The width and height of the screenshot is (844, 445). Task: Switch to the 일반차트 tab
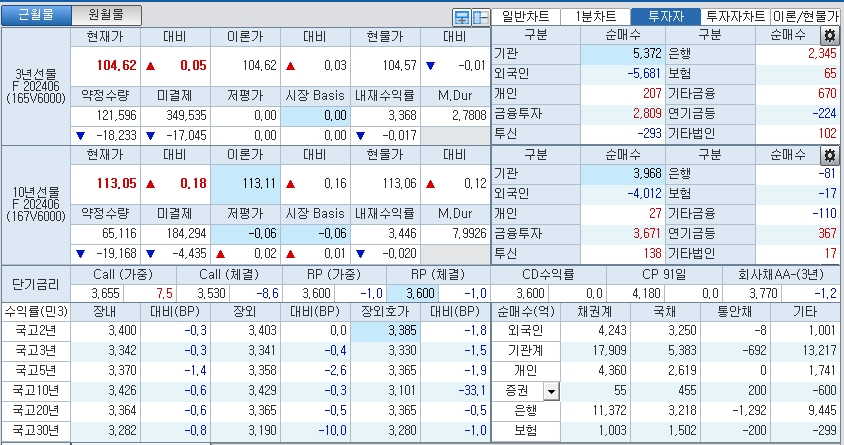tap(525, 16)
